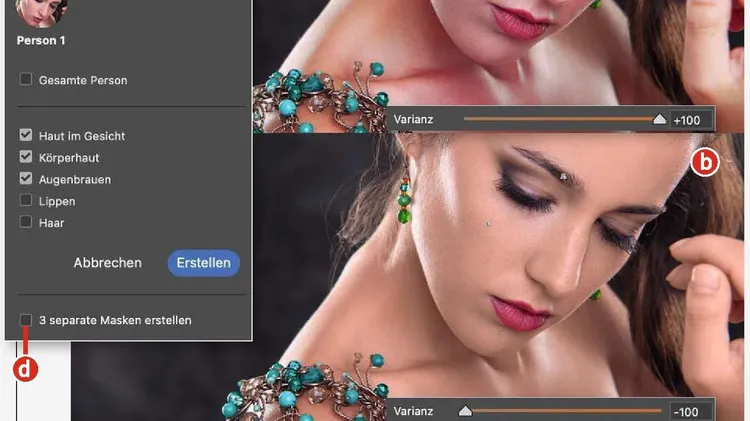
Task: Uncheck the Haut im Gesicht option
Action: pos(26,135)
